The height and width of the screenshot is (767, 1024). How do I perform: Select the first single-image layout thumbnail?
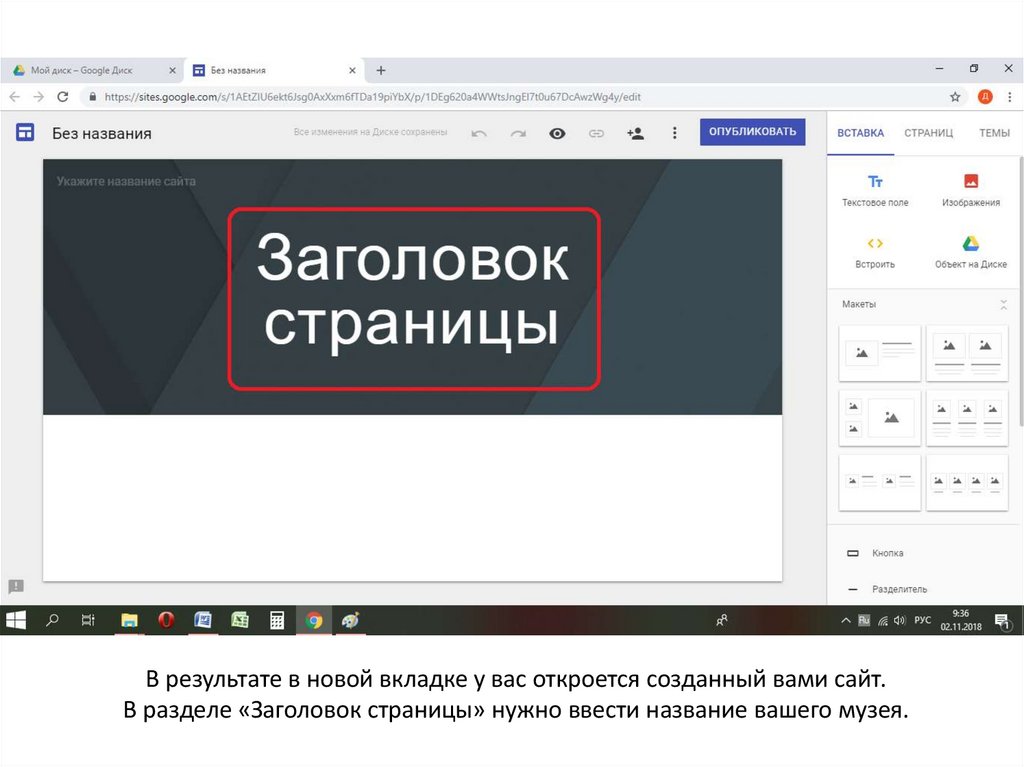880,352
